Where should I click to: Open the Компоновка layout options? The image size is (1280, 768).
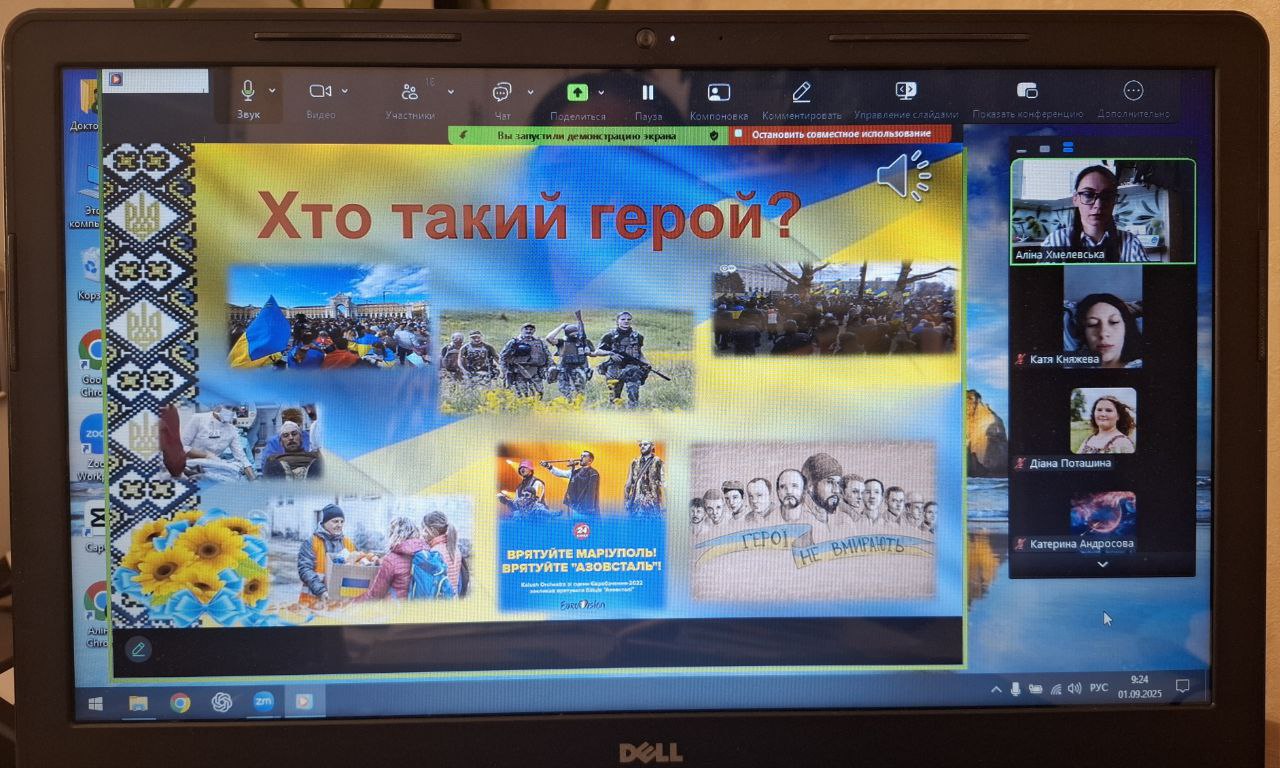(x=718, y=92)
